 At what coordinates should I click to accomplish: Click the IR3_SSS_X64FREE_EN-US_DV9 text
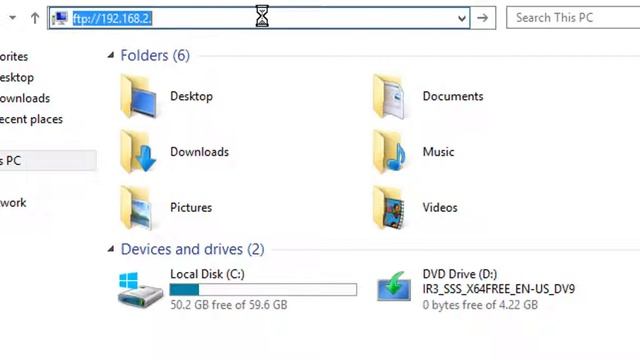tap(499, 289)
